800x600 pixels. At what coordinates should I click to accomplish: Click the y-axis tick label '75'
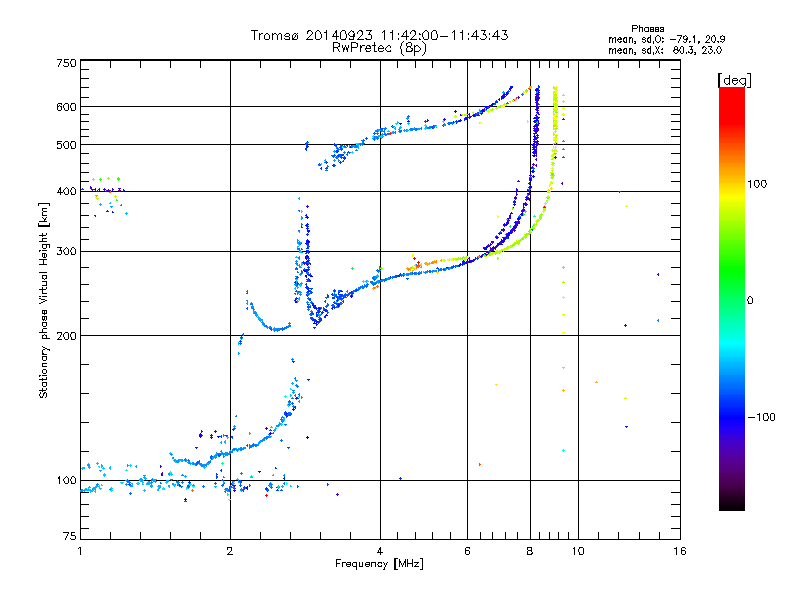[x=70, y=536]
